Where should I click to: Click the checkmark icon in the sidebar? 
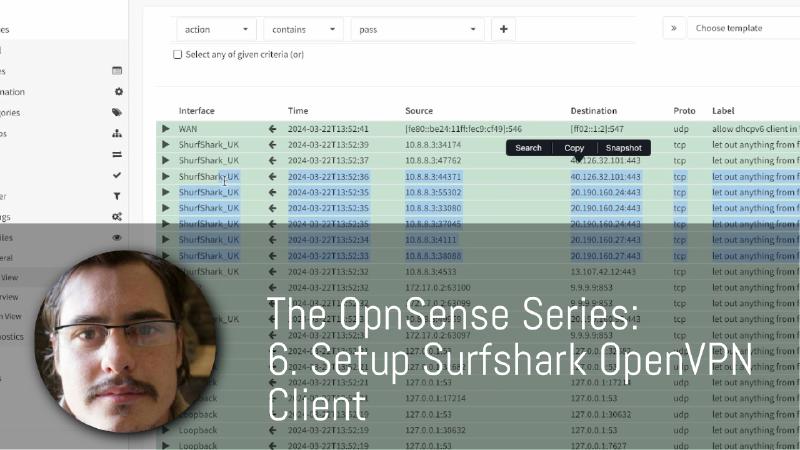pos(117,175)
